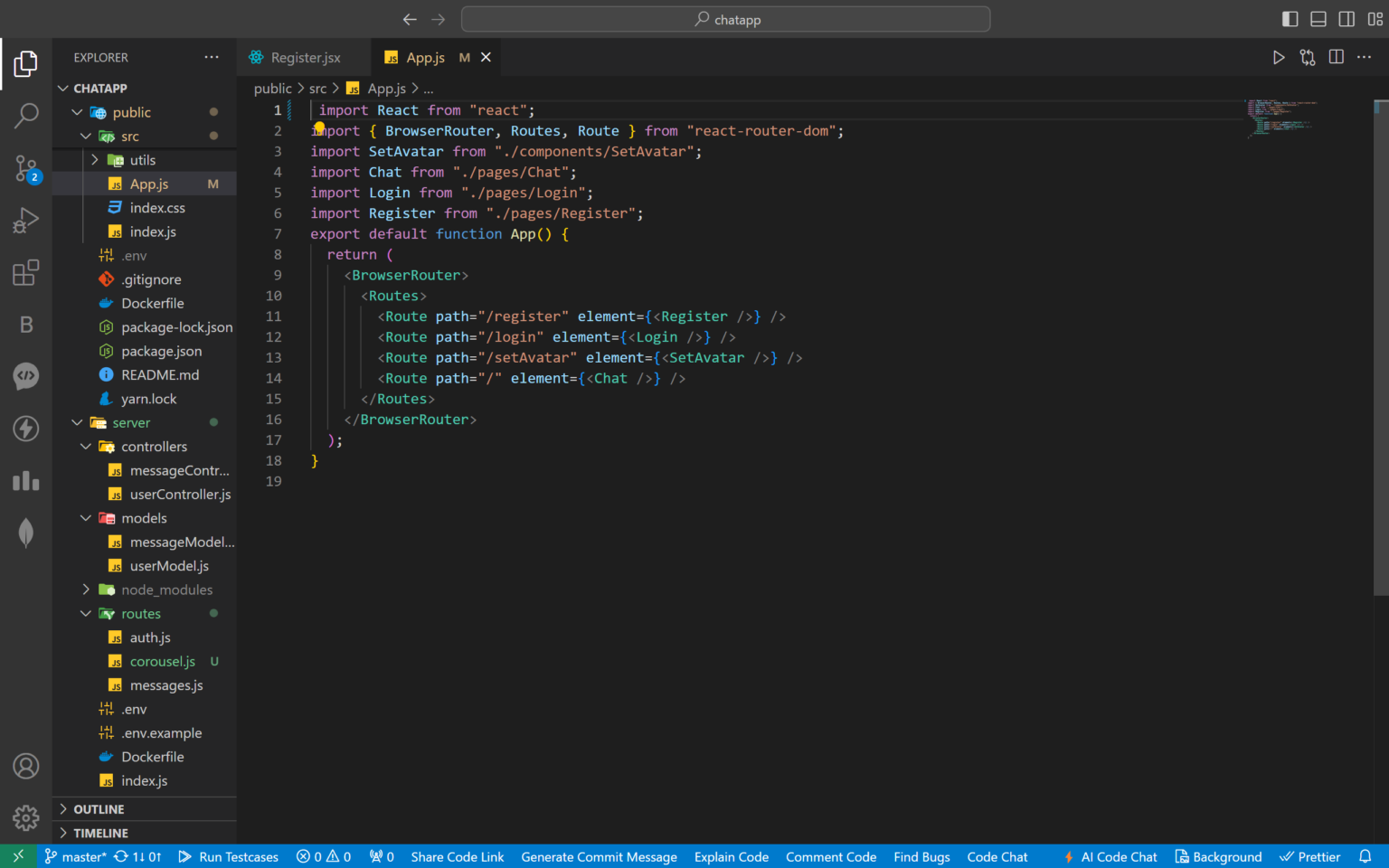Viewport: 1389px width, 868px height.
Task: Open the Search view in activity bar
Action: pos(26,115)
